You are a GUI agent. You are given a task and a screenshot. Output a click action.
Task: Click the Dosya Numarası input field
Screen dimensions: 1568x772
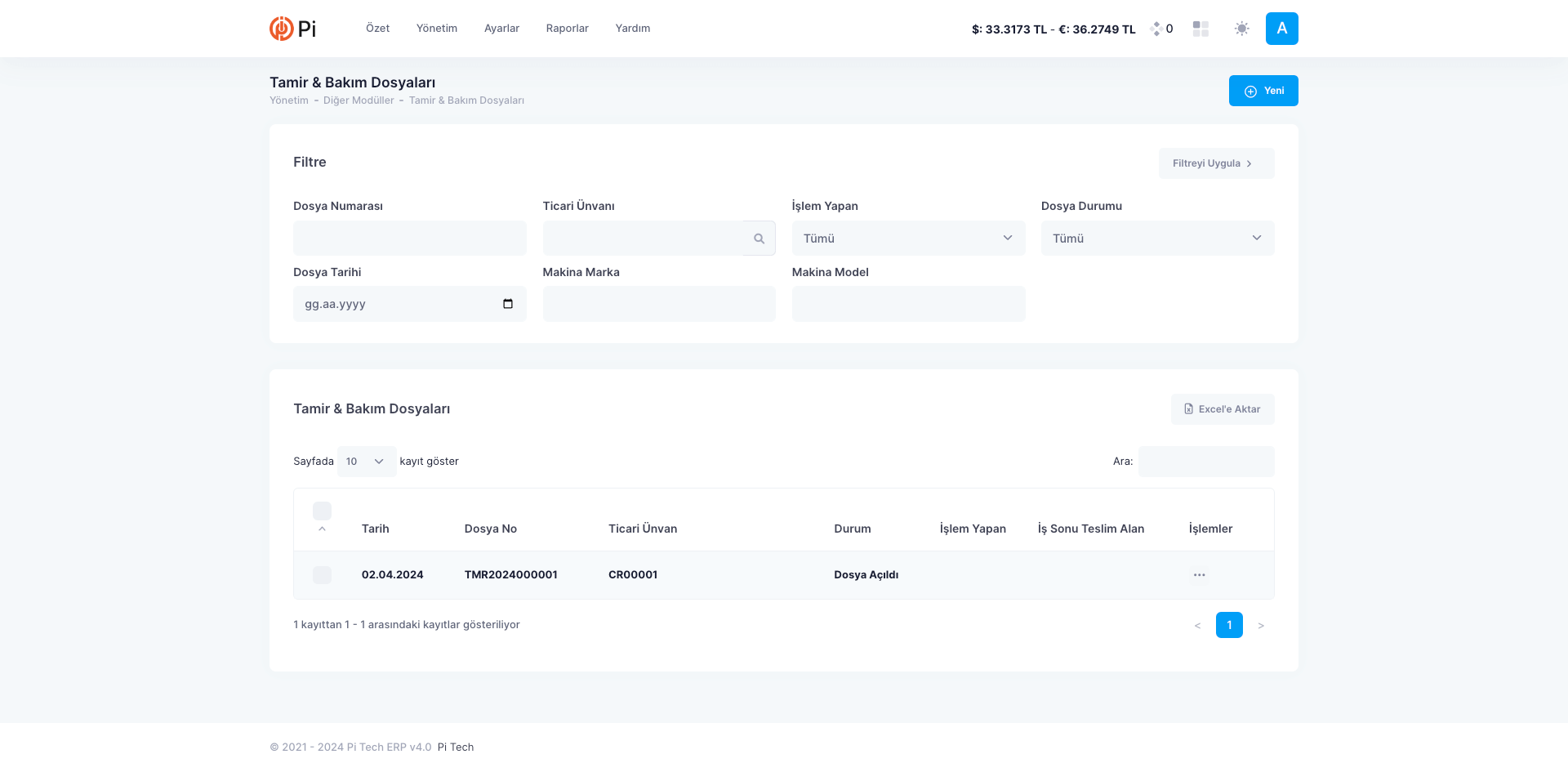click(409, 239)
